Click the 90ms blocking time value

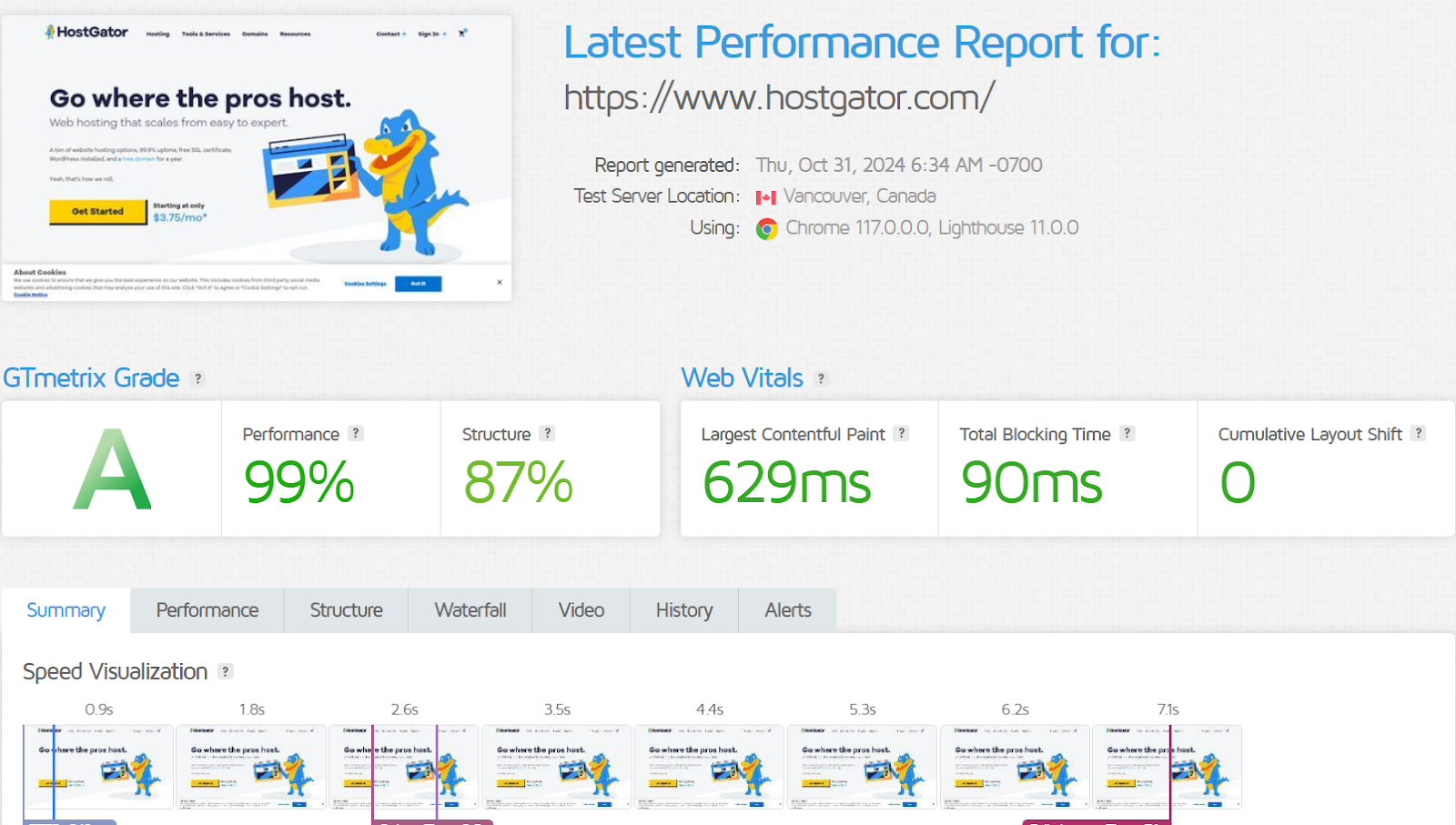click(x=1032, y=482)
